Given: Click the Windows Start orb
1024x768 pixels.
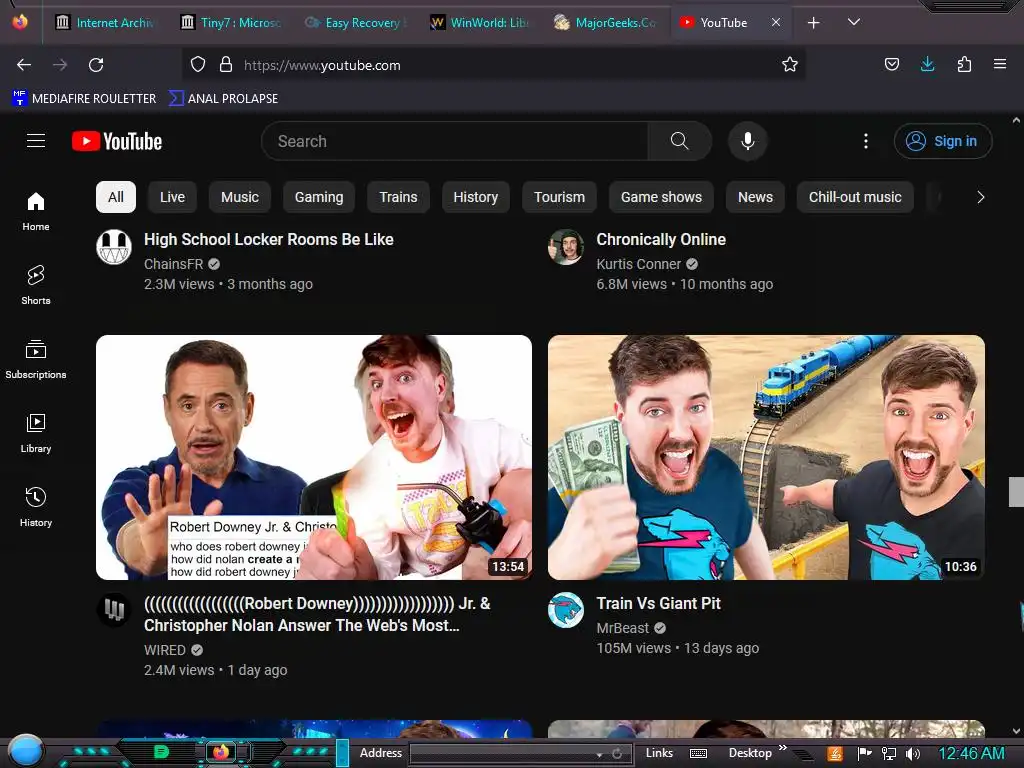Looking at the screenshot, I should tap(25, 750).
